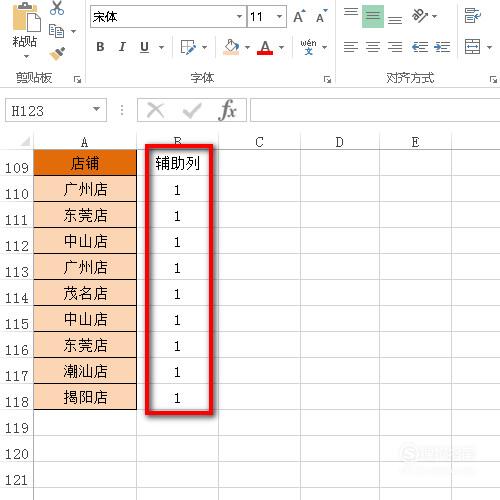
Task: Select row 109 header
Action: 17,163
